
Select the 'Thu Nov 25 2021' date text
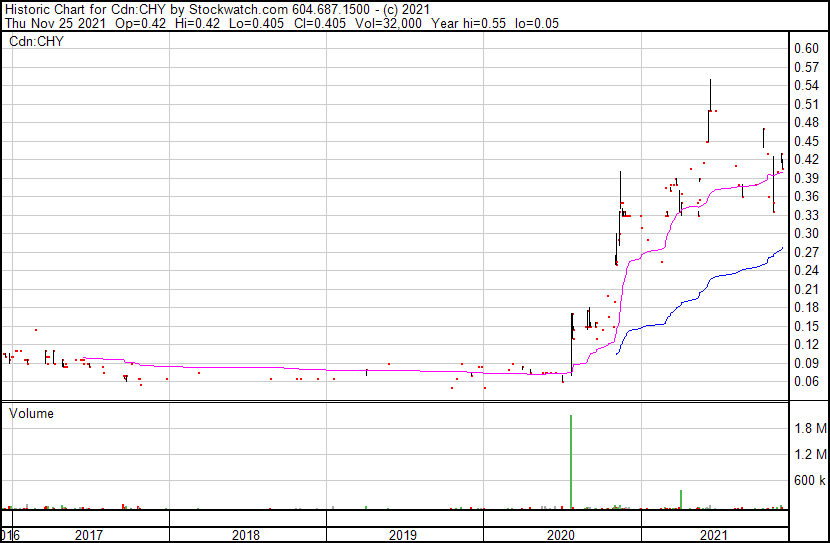(x=55, y=23)
